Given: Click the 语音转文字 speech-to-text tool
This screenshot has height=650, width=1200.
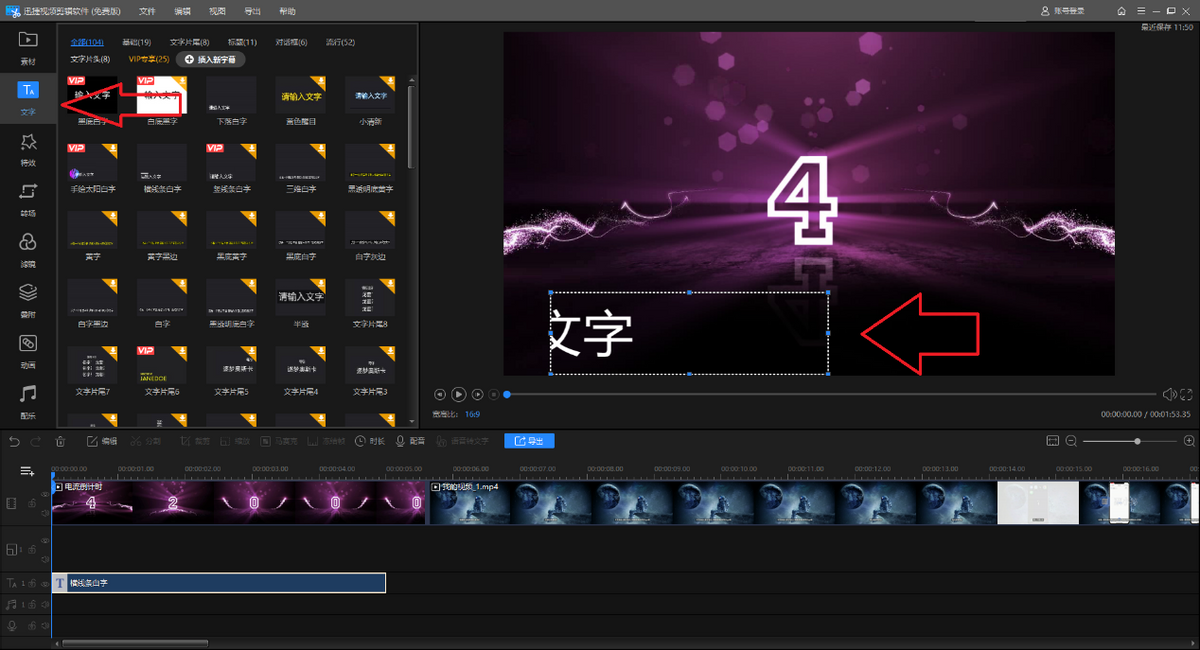Looking at the screenshot, I should click(462, 441).
